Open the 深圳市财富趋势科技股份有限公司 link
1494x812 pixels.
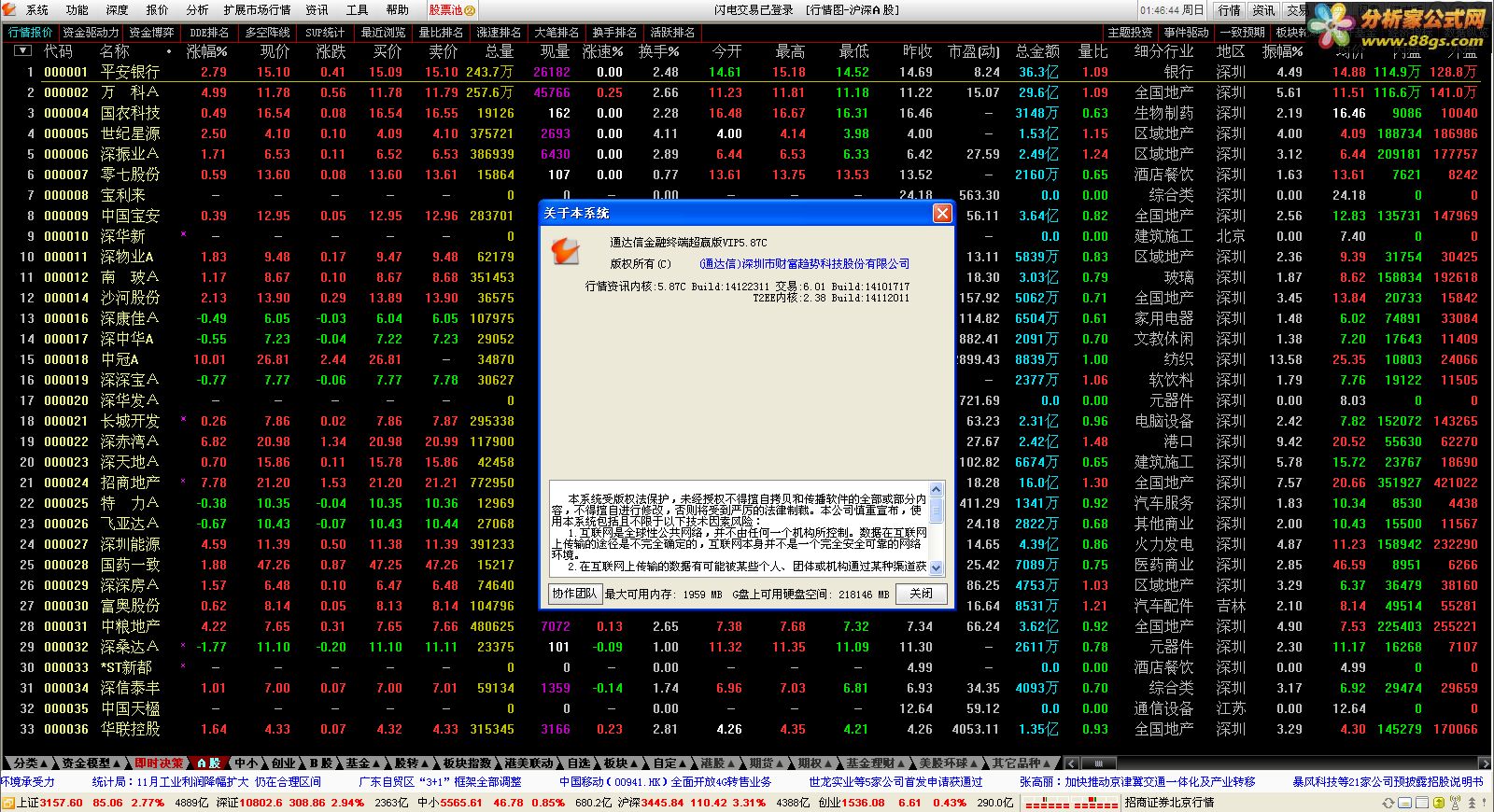click(803, 264)
